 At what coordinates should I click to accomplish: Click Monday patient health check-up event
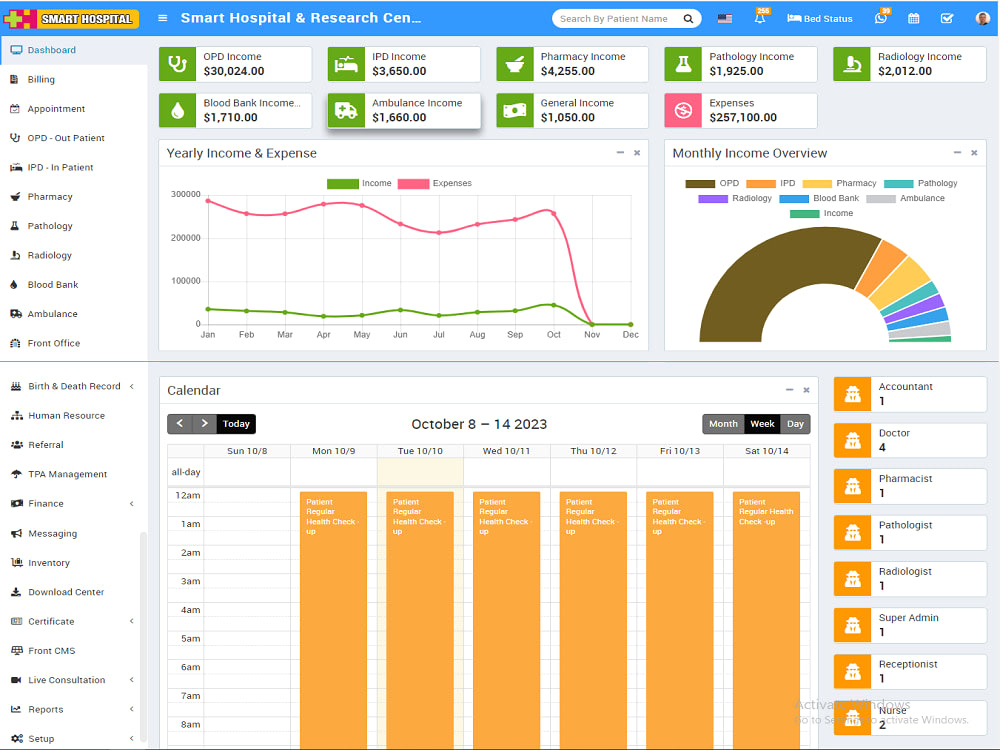click(333, 619)
